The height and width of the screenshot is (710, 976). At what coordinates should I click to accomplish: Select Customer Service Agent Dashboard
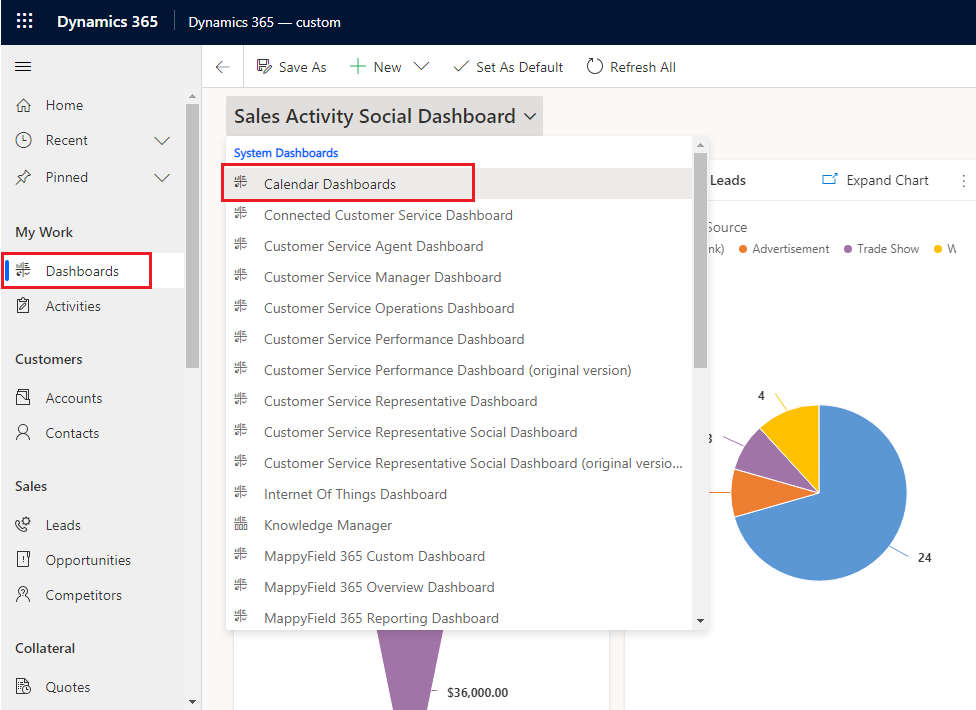click(459, 246)
